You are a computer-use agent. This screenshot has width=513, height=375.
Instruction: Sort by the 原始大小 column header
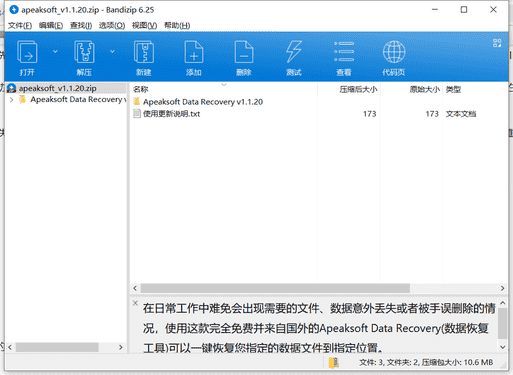tap(425, 89)
